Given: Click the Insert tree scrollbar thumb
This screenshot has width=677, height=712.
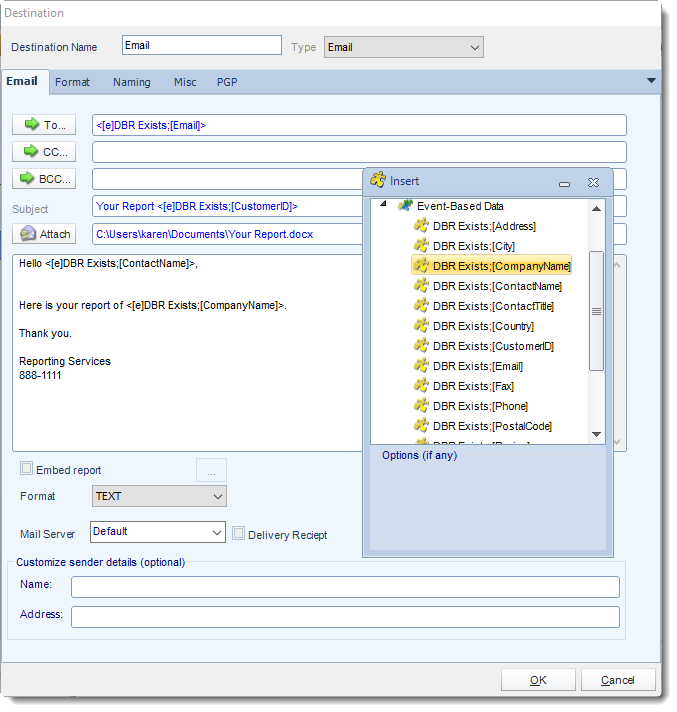Looking at the screenshot, I should pyautogui.click(x=597, y=311).
